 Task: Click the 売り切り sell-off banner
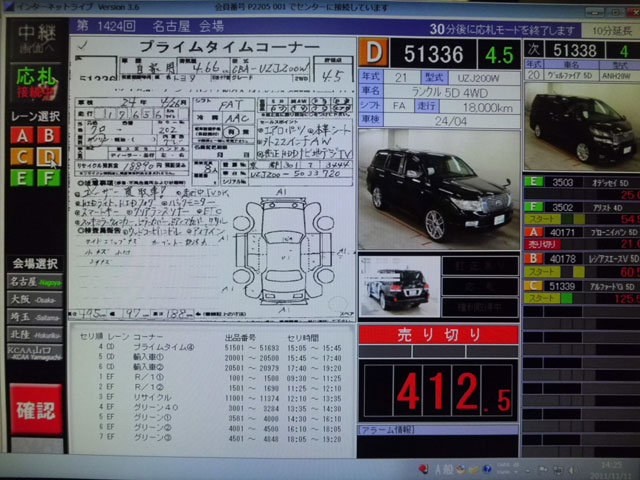click(438, 335)
